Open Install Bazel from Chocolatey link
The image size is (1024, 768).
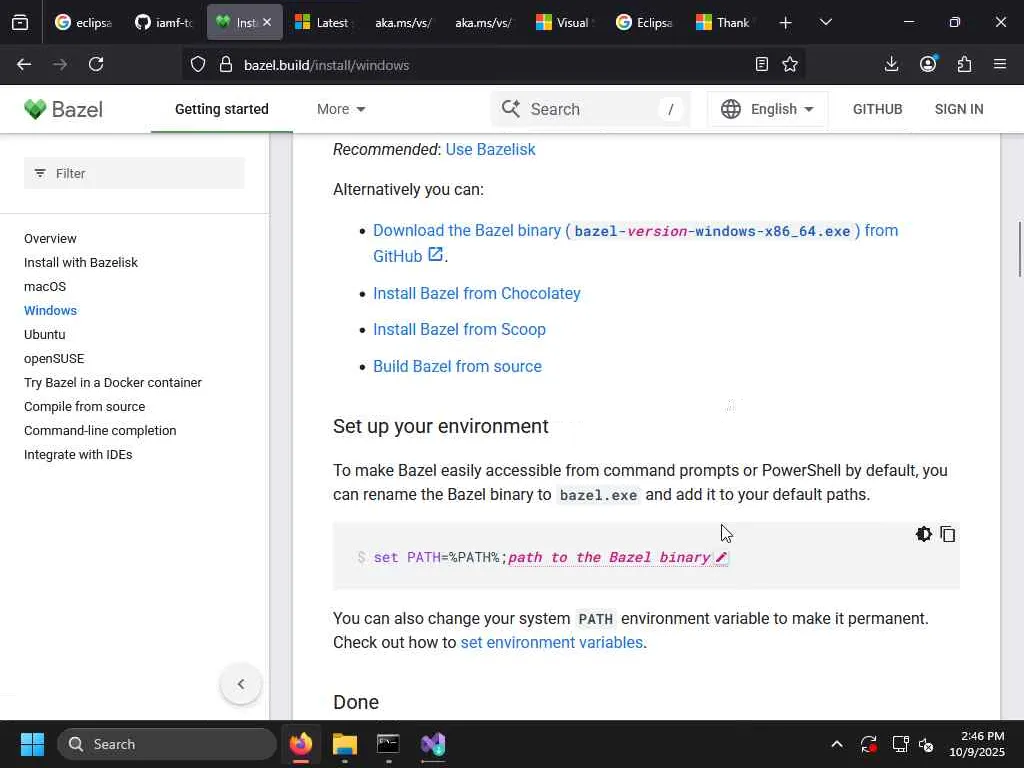[x=477, y=293]
